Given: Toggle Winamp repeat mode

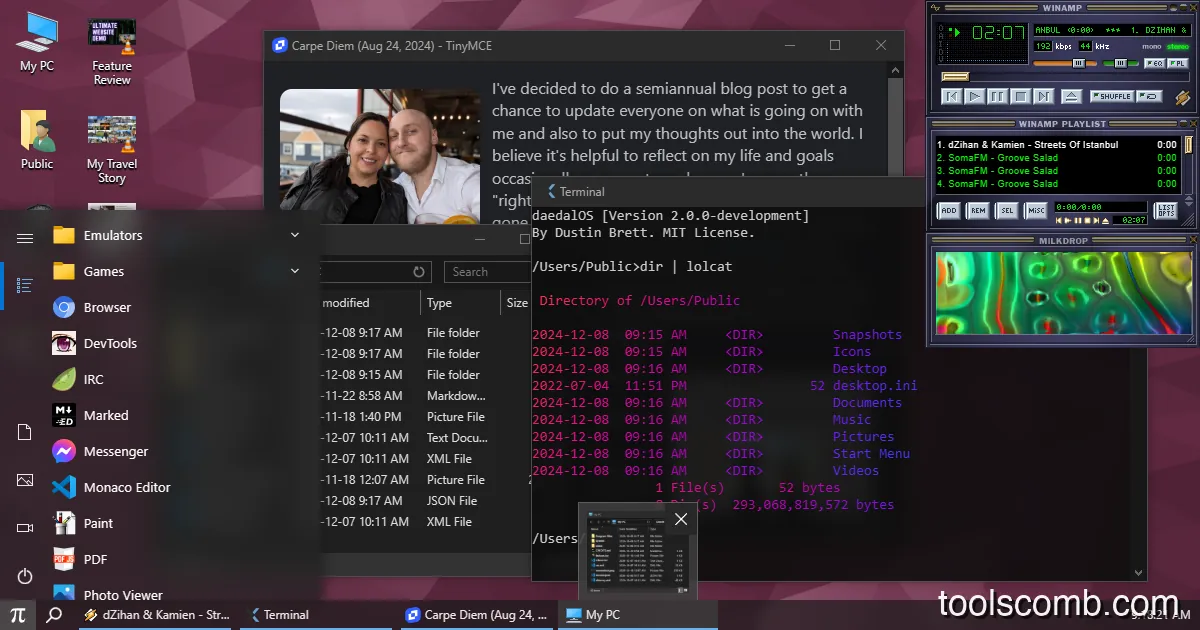Looking at the screenshot, I should pos(1150,96).
